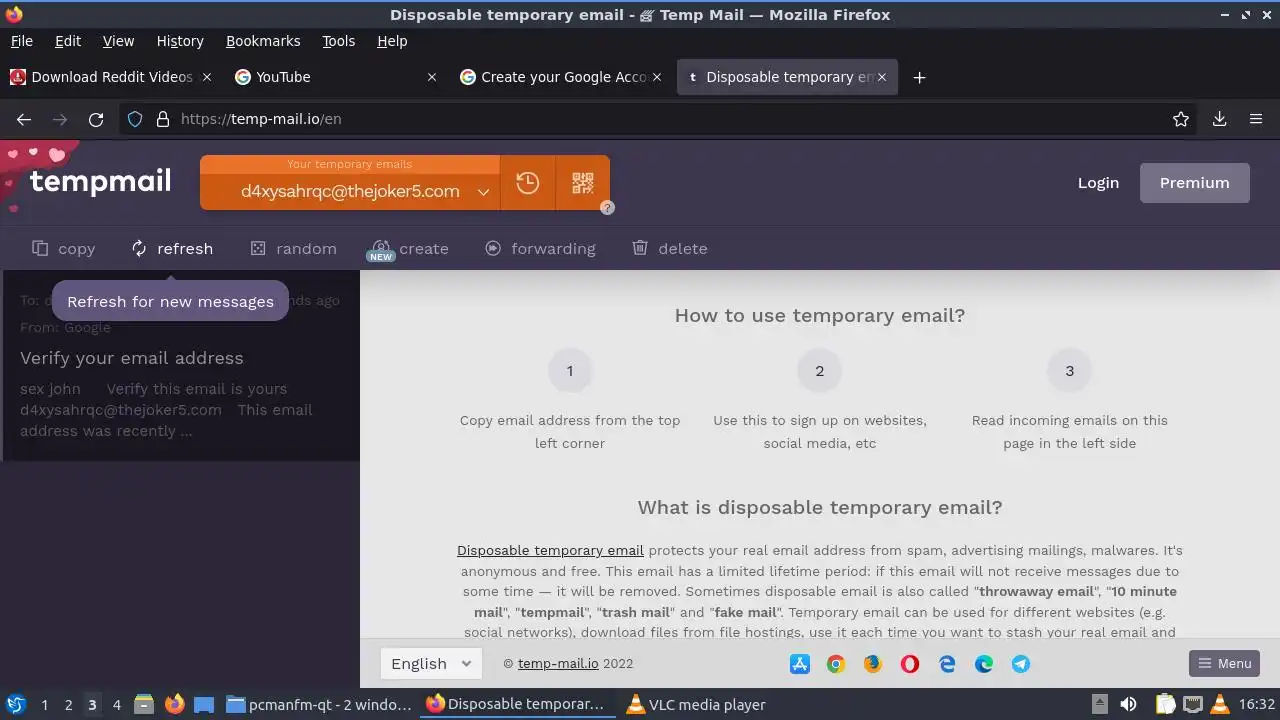
Task: Click the Premium button
Action: [1195, 183]
